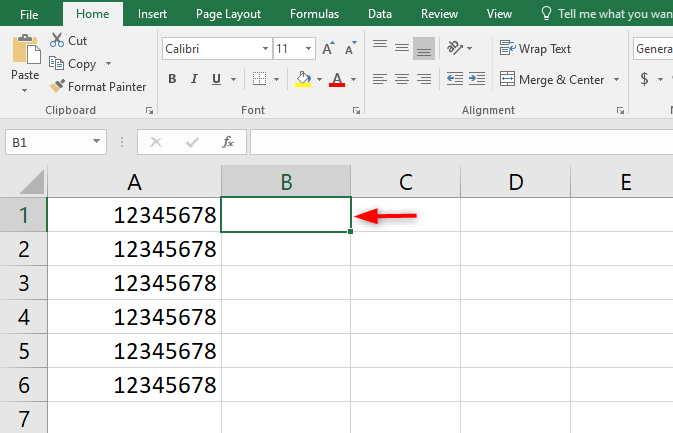Open the Borders button
This screenshot has width=673, height=433.
click(x=259, y=79)
